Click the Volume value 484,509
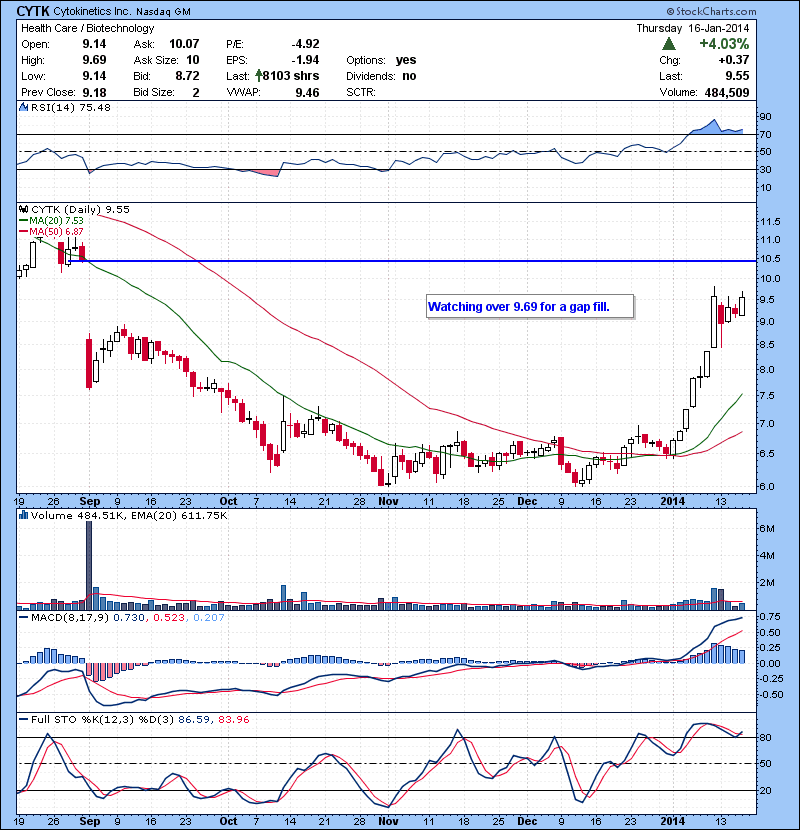 (x=727, y=93)
